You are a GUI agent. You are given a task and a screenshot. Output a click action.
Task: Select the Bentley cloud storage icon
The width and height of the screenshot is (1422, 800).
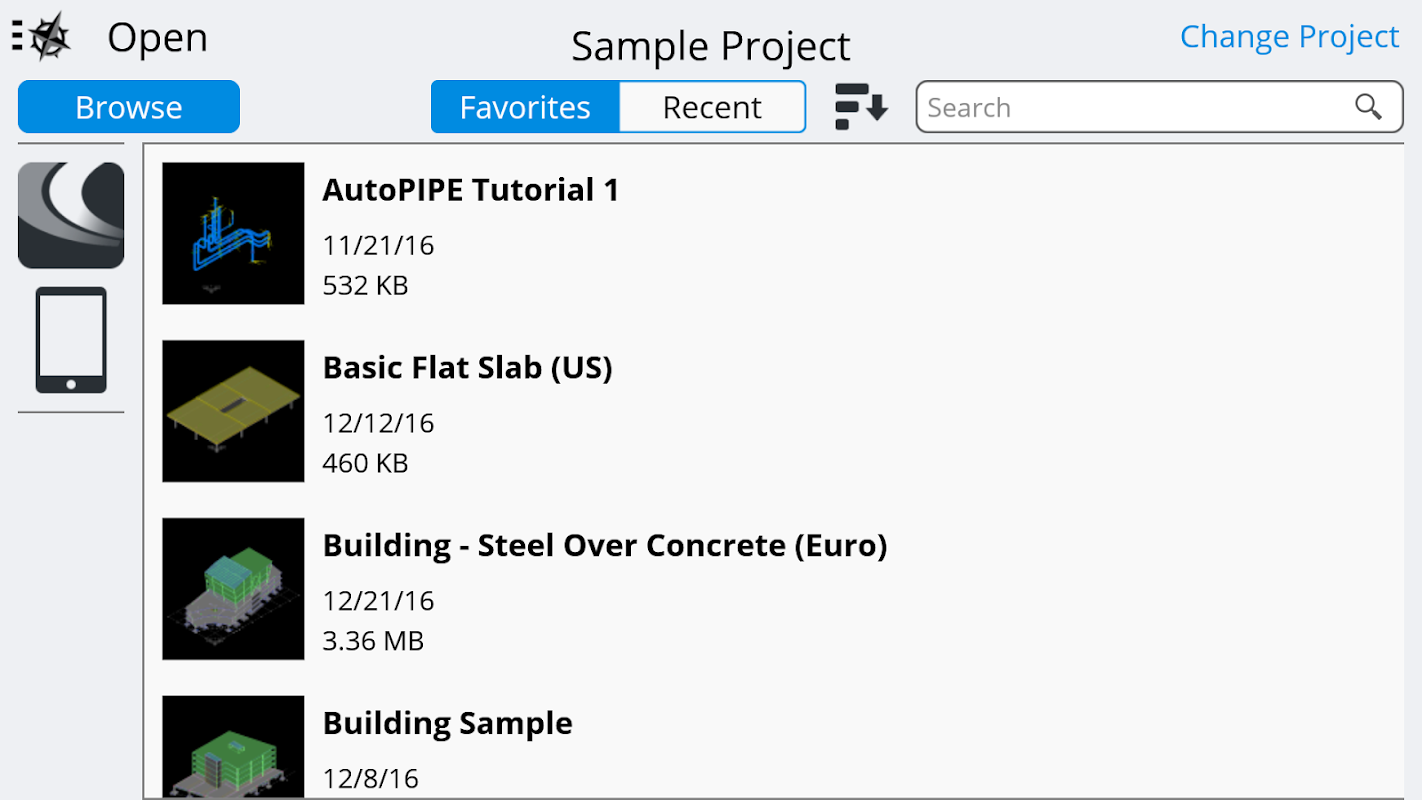tap(71, 215)
